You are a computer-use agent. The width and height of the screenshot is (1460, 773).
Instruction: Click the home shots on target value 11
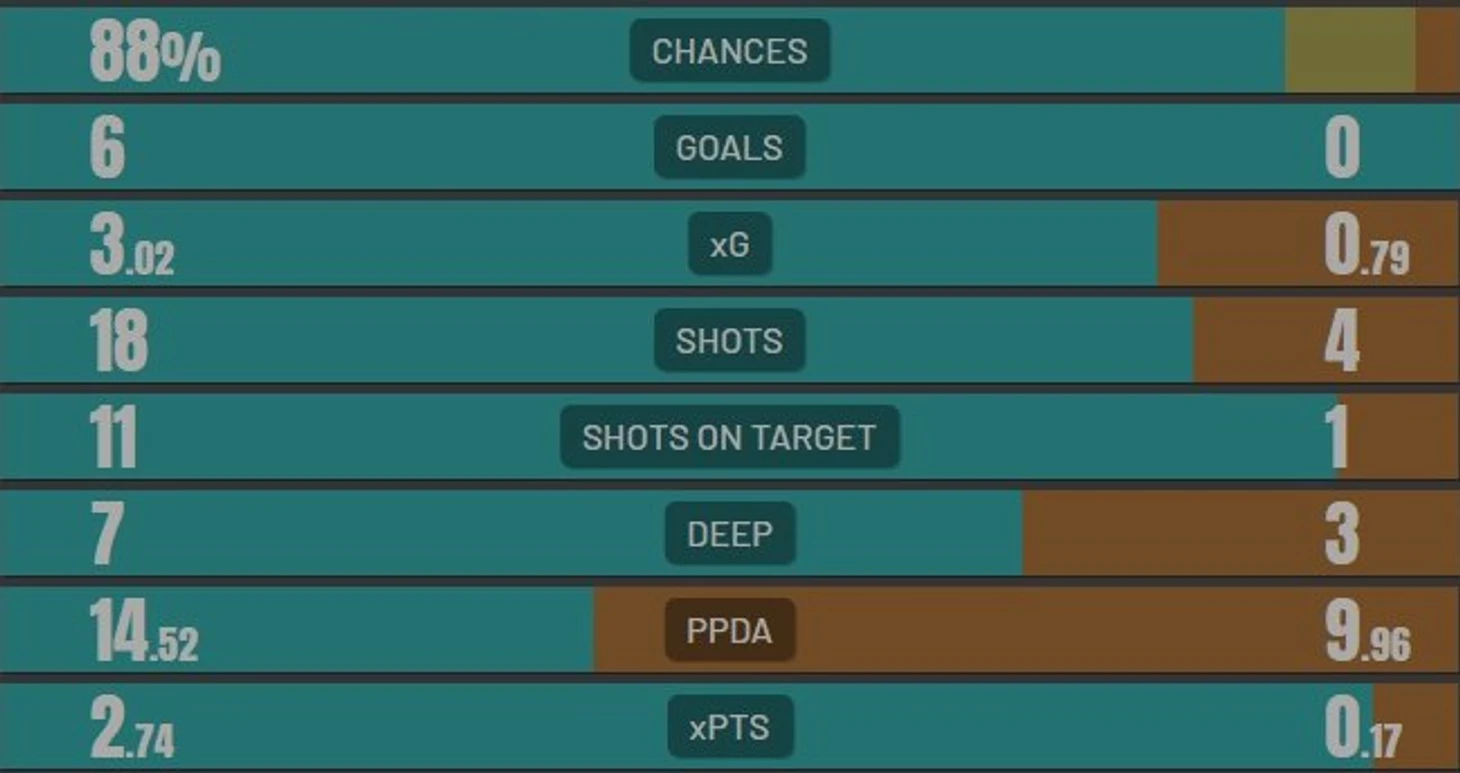click(x=113, y=438)
